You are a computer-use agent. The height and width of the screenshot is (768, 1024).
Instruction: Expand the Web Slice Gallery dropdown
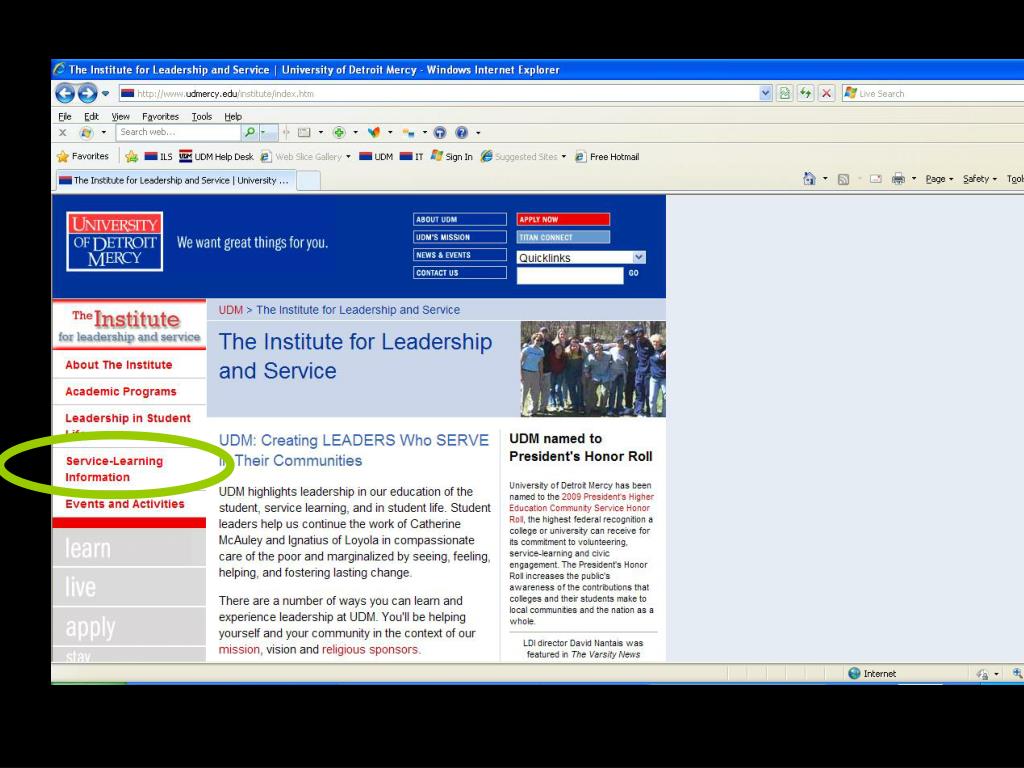point(348,157)
